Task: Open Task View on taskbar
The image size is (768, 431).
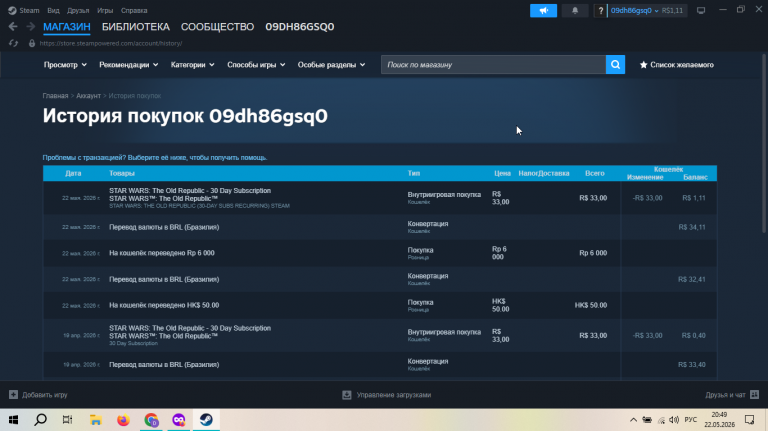Action: [x=68, y=420]
